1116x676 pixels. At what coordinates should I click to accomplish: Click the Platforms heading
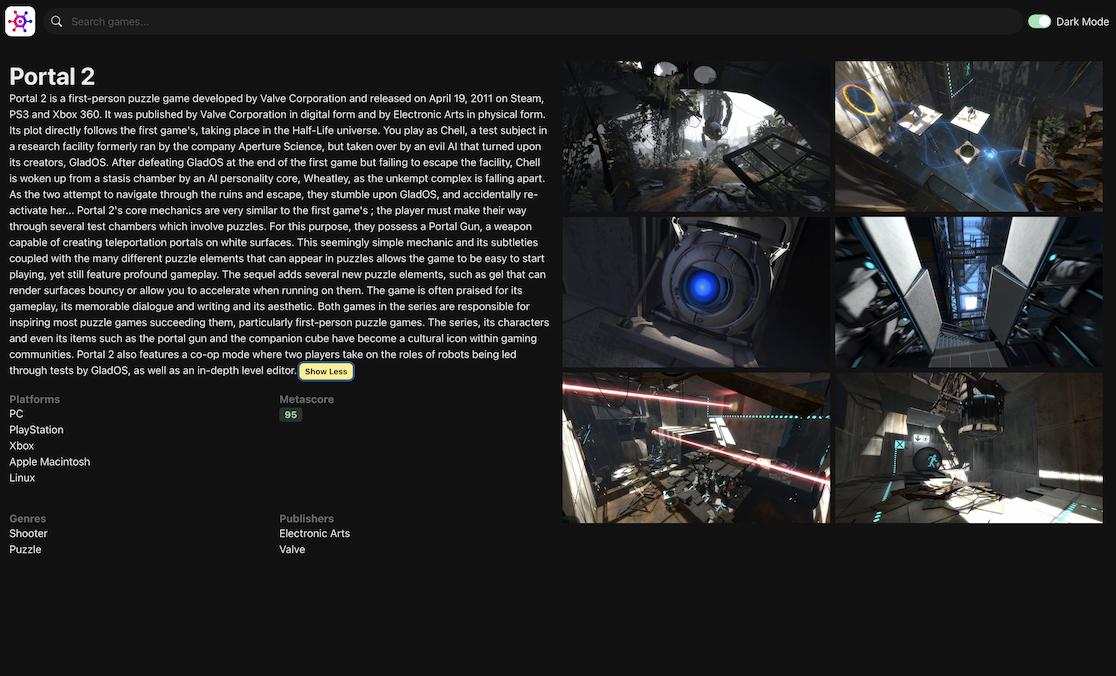coord(34,399)
